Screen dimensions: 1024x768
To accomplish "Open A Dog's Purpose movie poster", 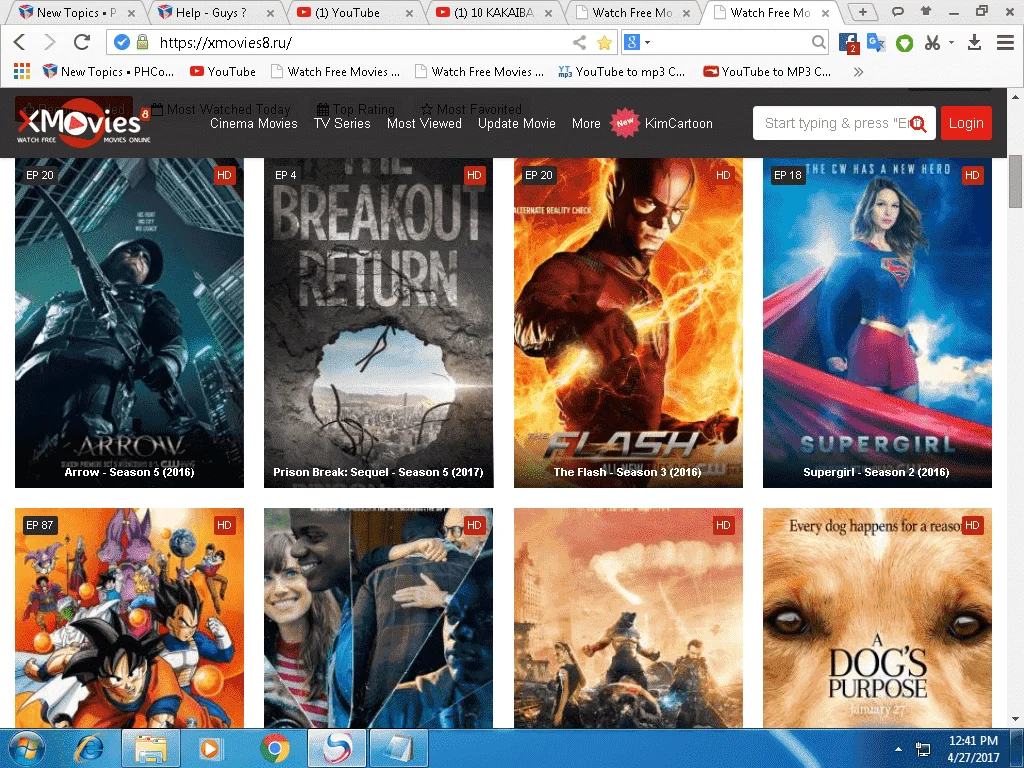I will pyautogui.click(x=877, y=618).
